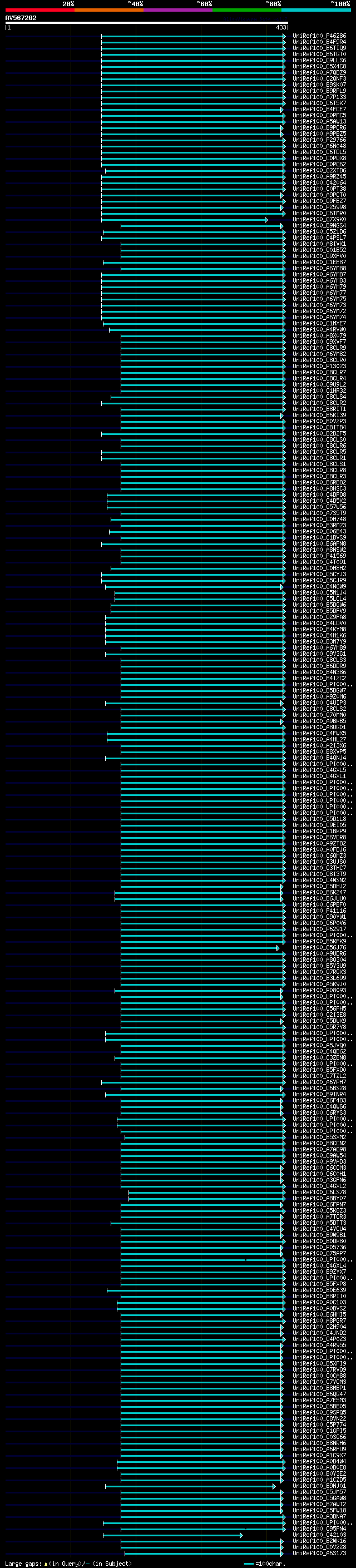Select subject label UniRef100_A9PBZ5
This screenshot has width=356, height=1568.
(319, 134)
